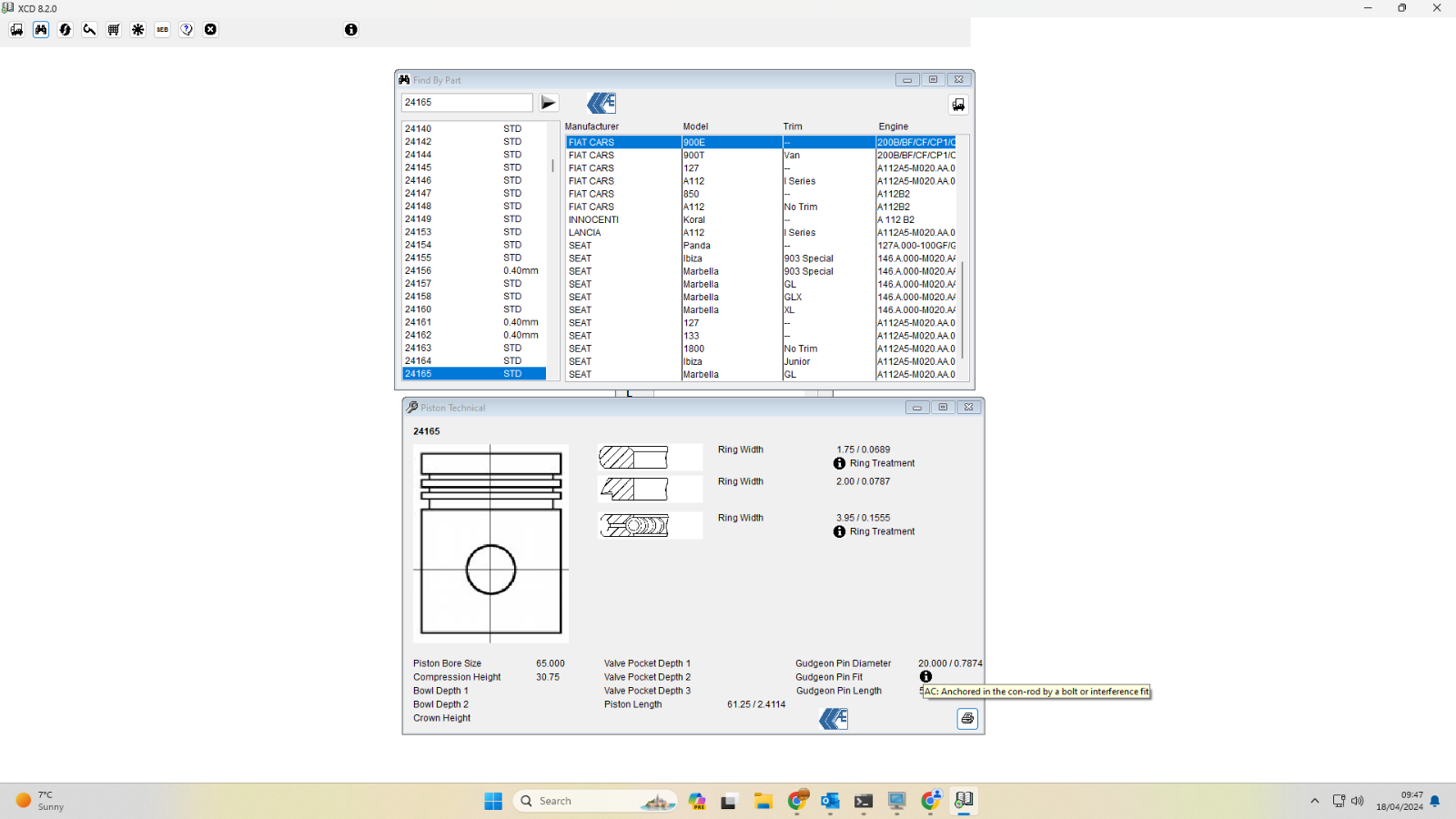This screenshot has height=819, width=1456.
Task: Click the part number input field
Action: pos(467,103)
